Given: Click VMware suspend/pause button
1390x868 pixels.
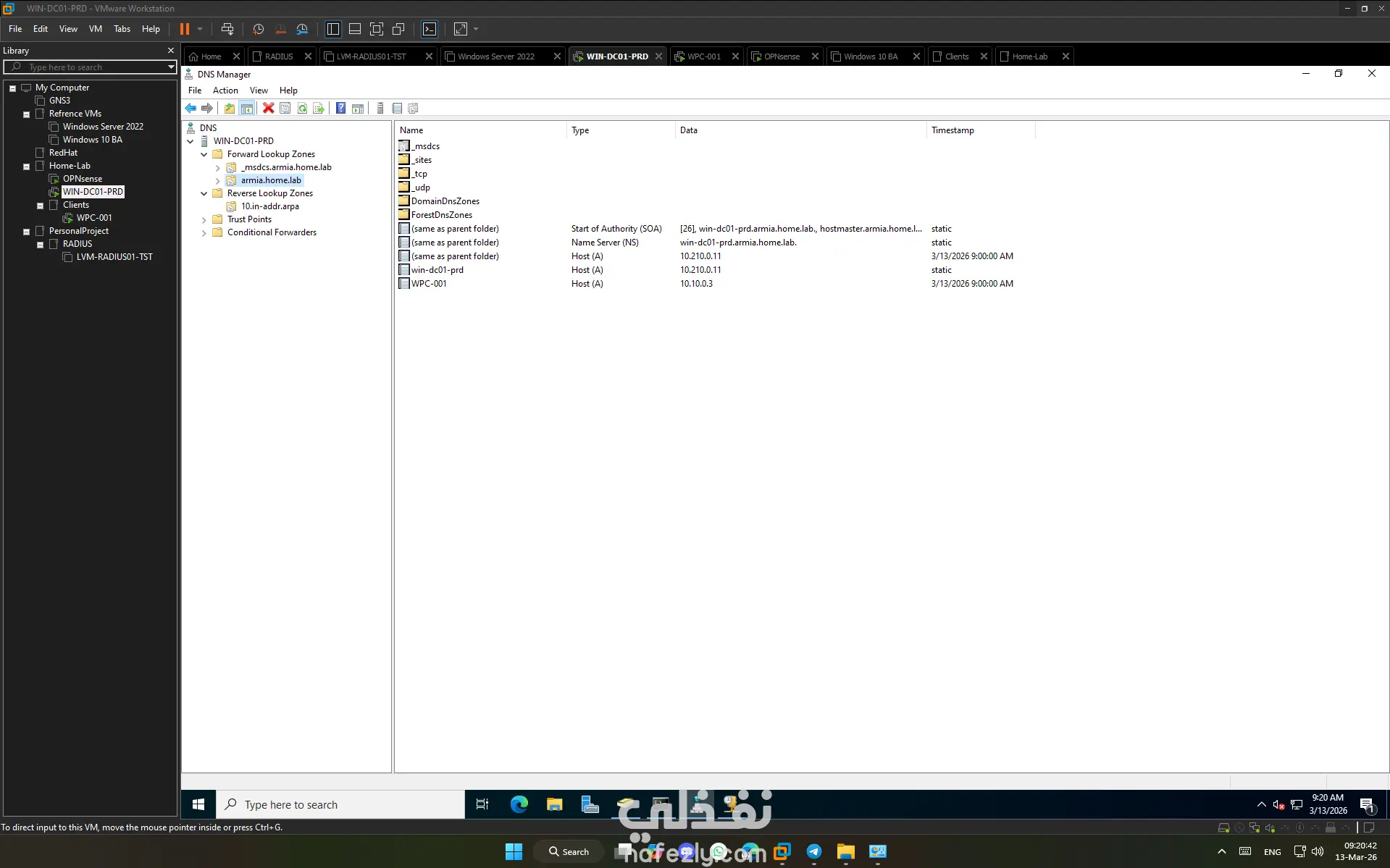Looking at the screenshot, I should pyautogui.click(x=185, y=29).
